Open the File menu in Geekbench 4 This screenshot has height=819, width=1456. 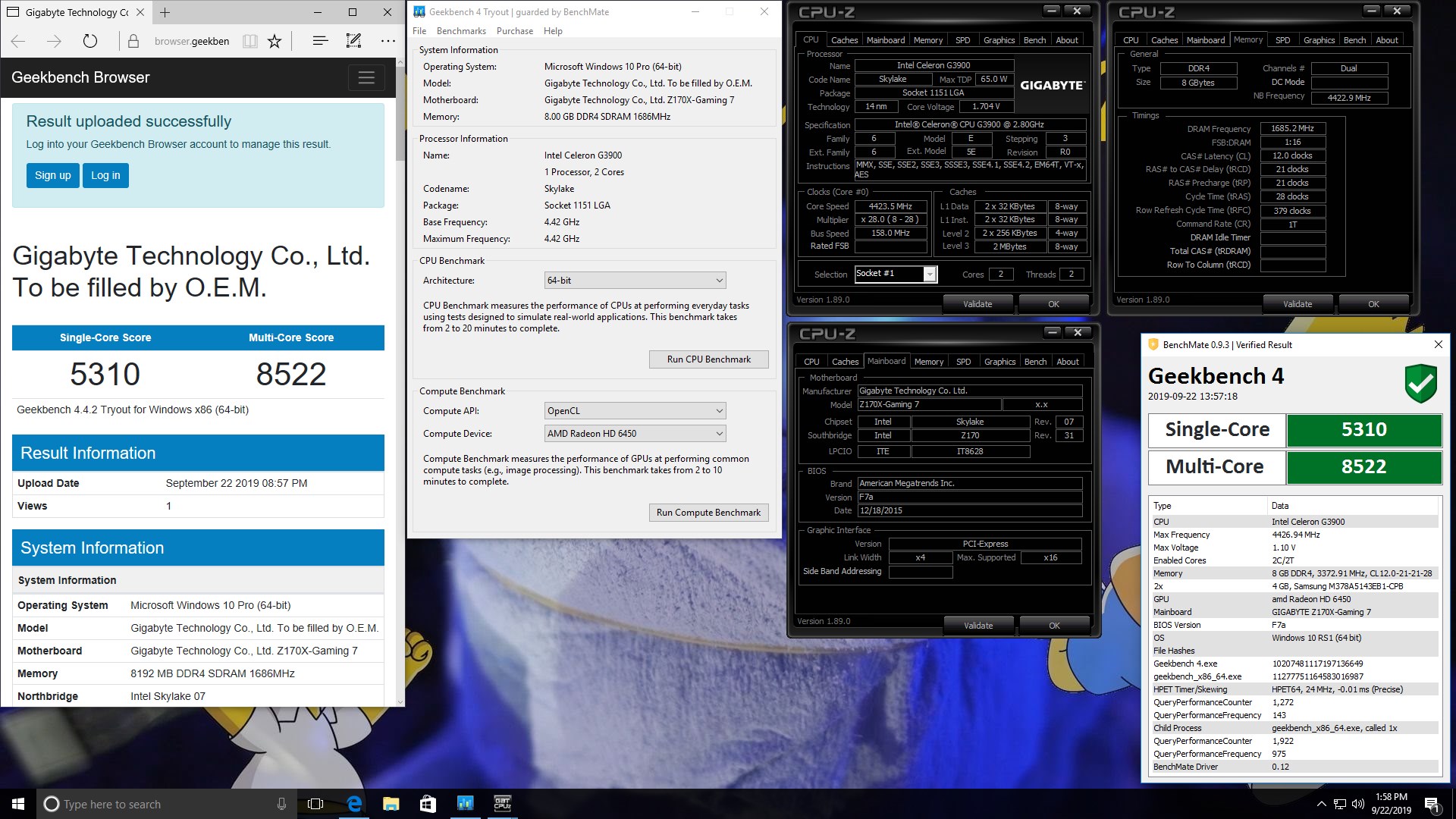pos(419,31)
